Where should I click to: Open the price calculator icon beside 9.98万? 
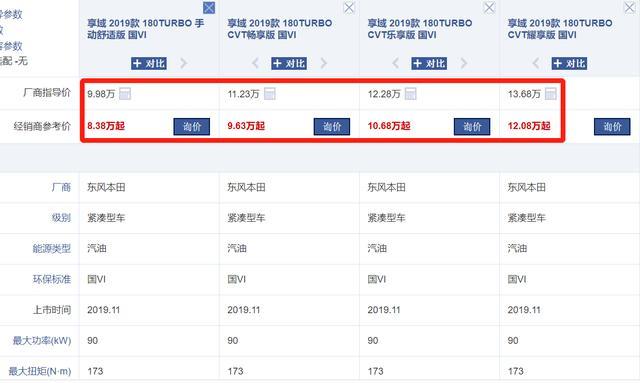(x=125, y=94)
